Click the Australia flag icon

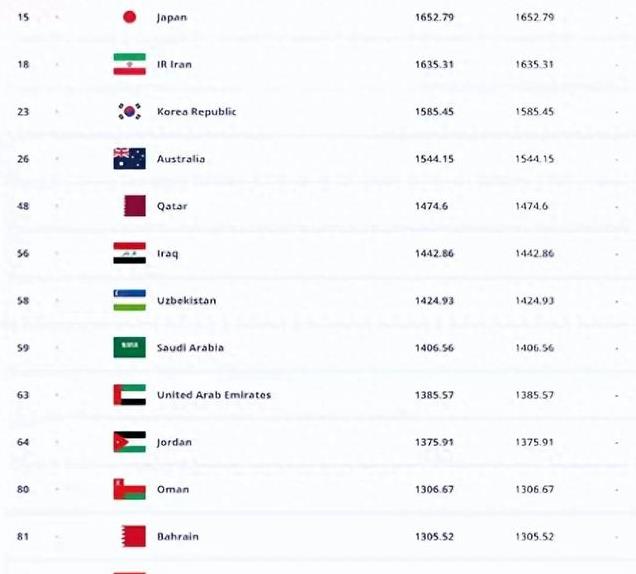click(x=129, y=159)
